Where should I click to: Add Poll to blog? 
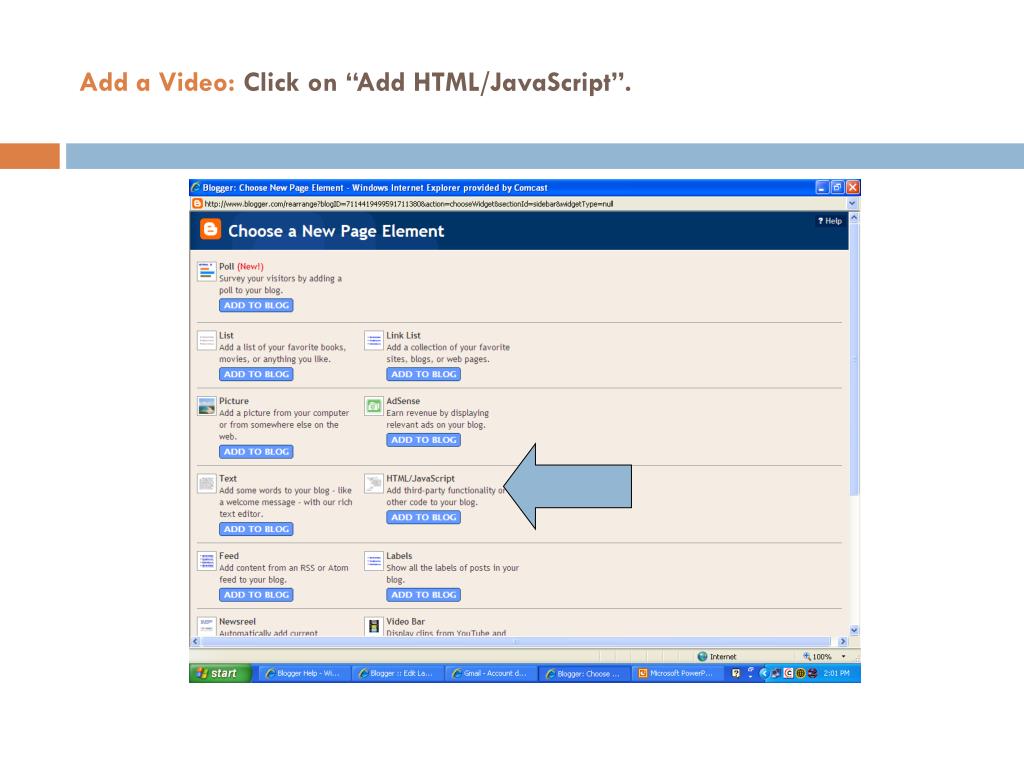pyautogui.click(x=256, y=305)
